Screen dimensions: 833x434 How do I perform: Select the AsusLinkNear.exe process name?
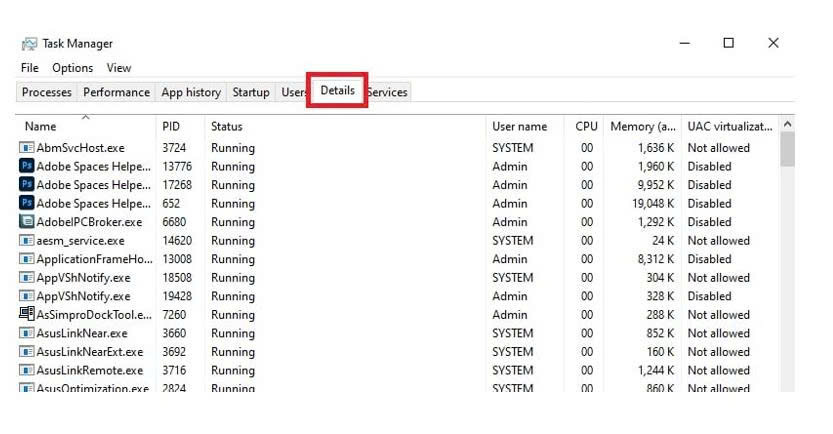click(82, 334)
